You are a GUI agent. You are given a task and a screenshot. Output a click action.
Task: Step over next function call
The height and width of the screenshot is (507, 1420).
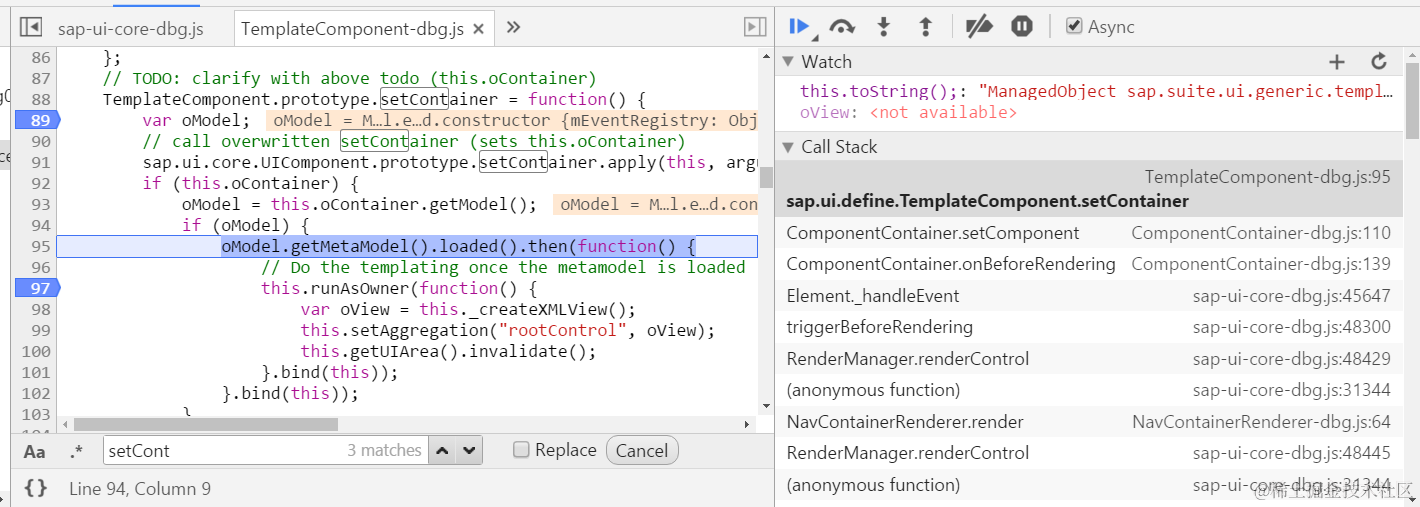click(x=842, y=27)
